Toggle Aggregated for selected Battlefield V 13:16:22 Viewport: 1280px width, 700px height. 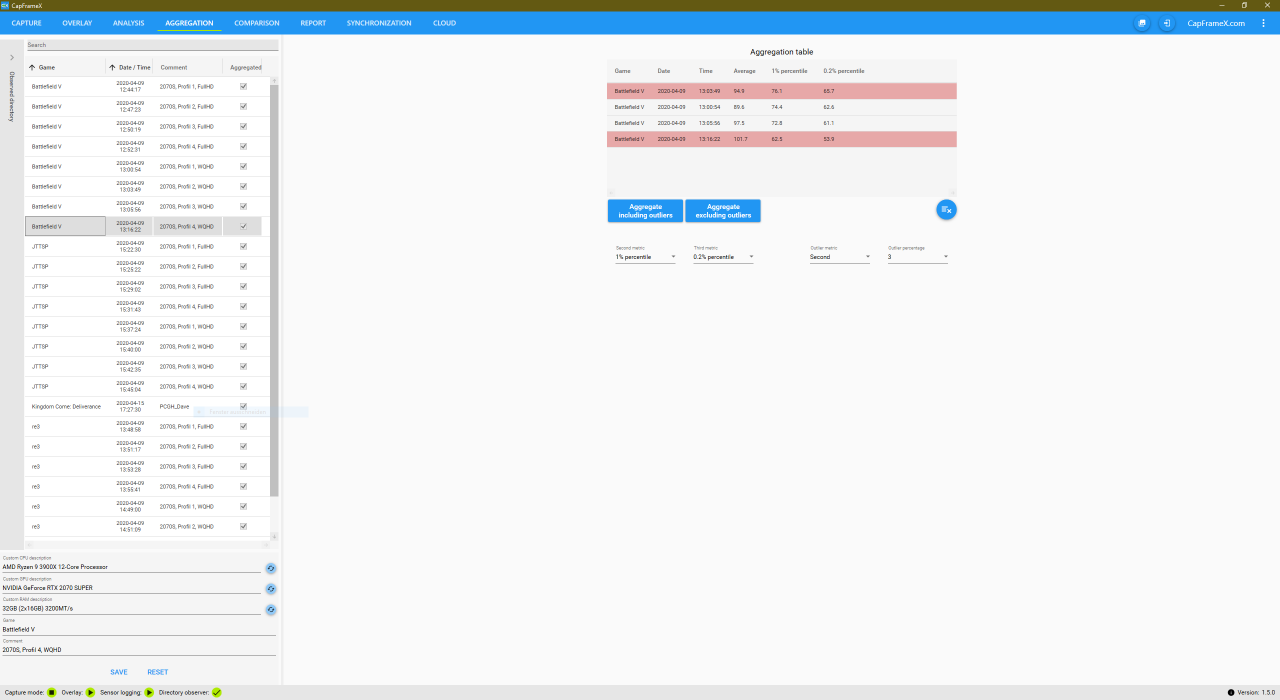tap(243, 226)
